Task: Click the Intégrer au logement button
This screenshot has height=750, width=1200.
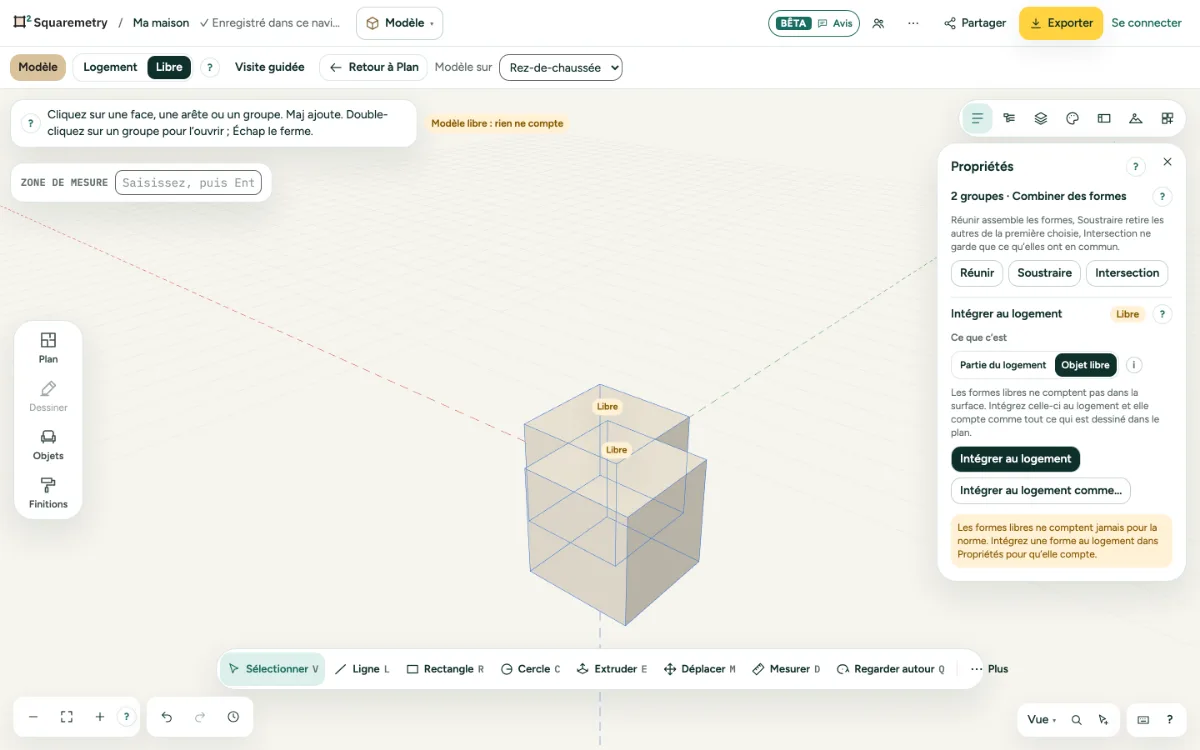Action: (x=1015, y=459)
